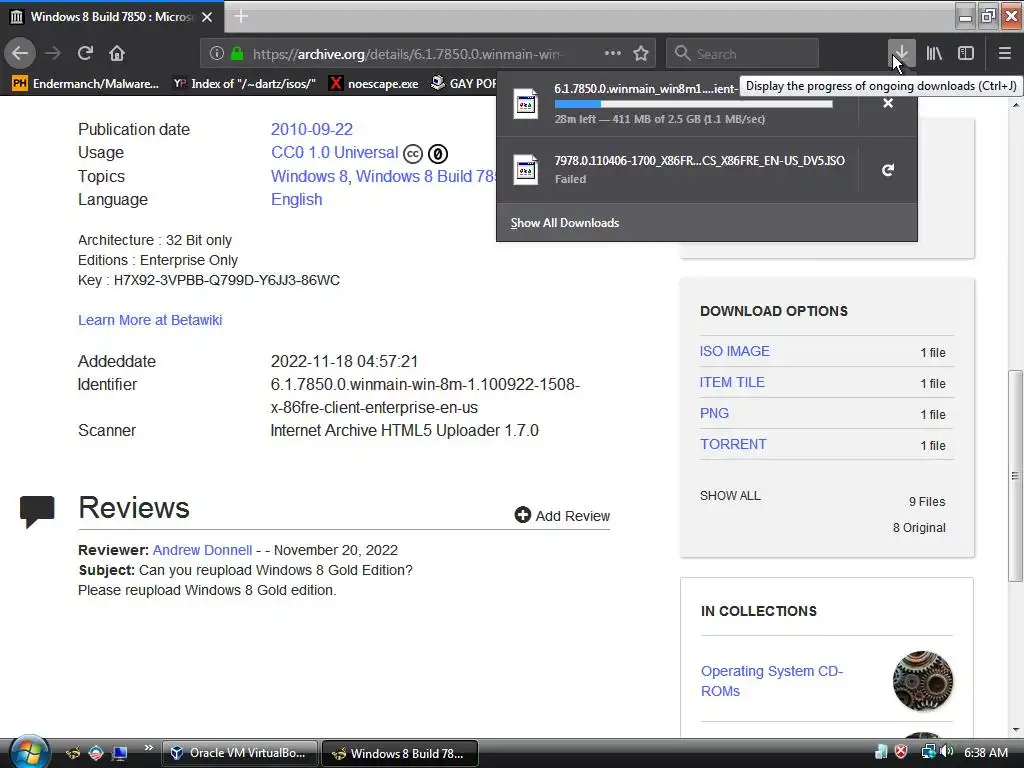Viewport: 1024px width, 768px height.
Task: Select the Windows 8 Build 7850 tab
Action: pyautogui.click(x=111, y=16)
